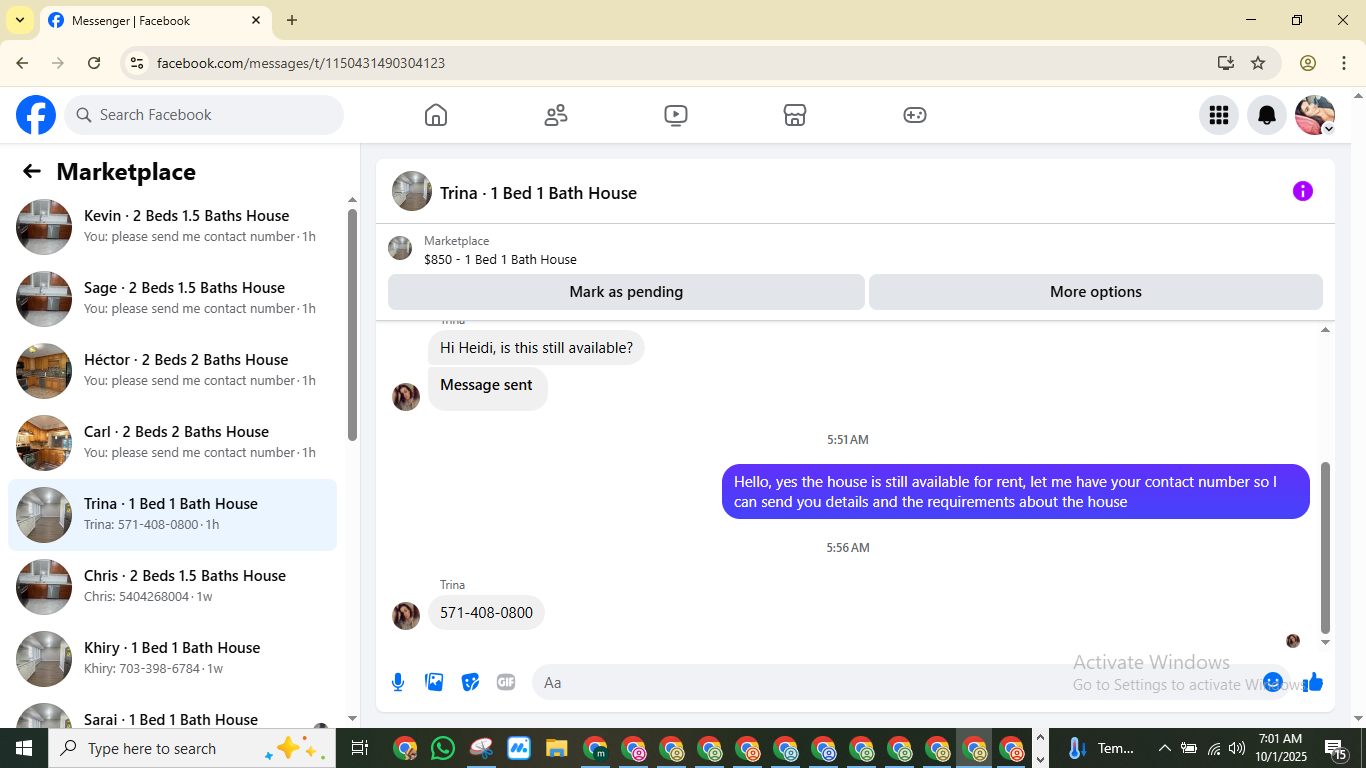Open Chrome's three-dot menu
Viewport: 1366px width, 768px height.
click(x=1343, y=63)
